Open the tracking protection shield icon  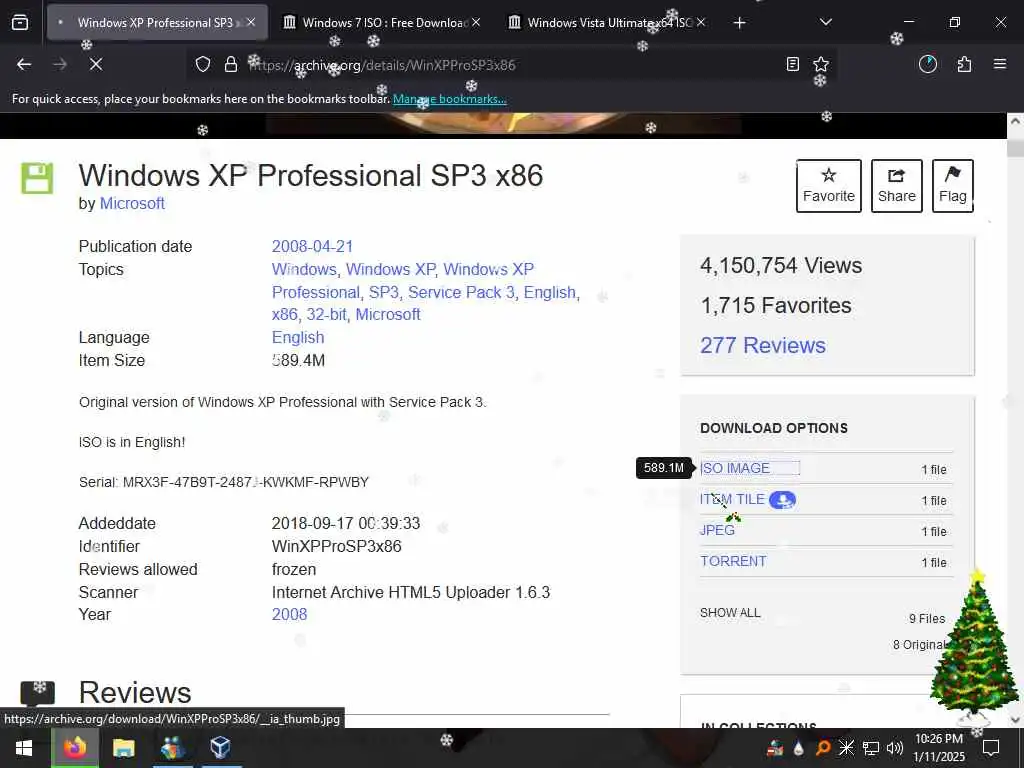(x=203, y=65)
